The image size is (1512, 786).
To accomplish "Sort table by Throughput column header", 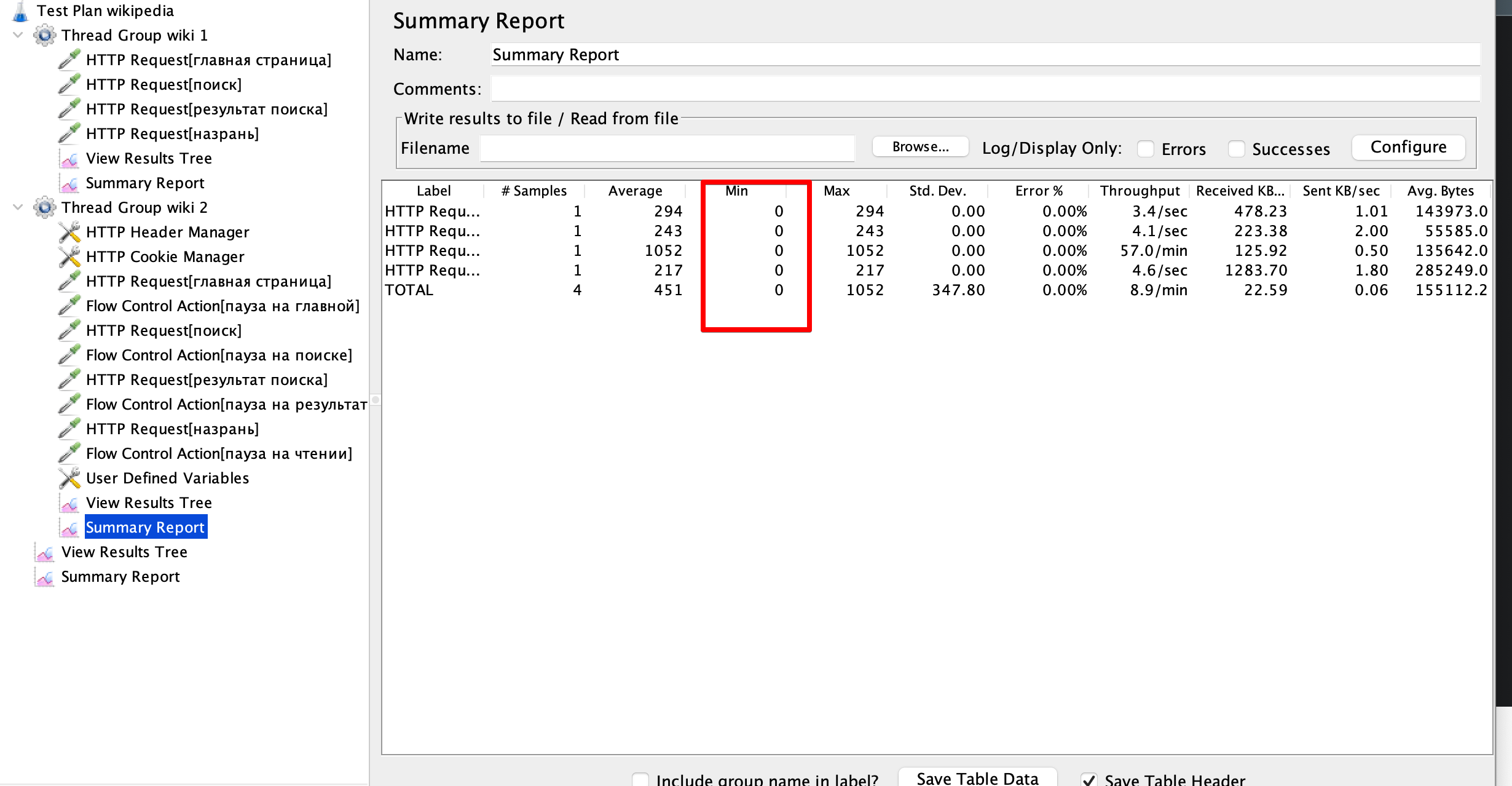I will coord(1139,191).
